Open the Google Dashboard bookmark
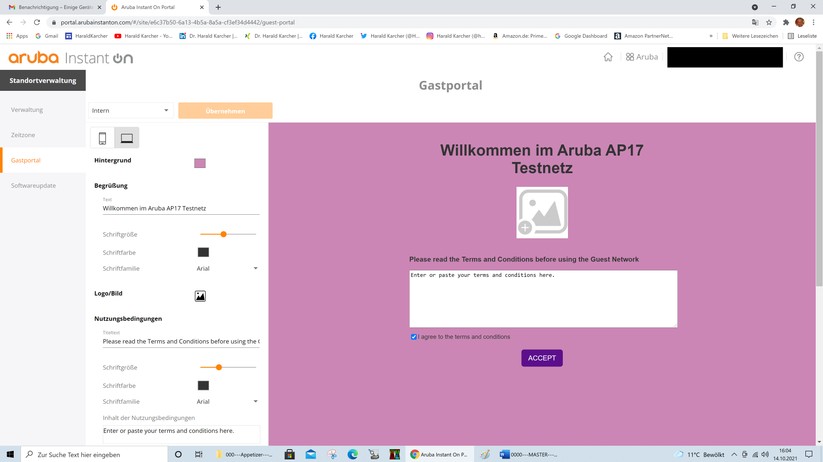823x462 pixels. (581, 36)
